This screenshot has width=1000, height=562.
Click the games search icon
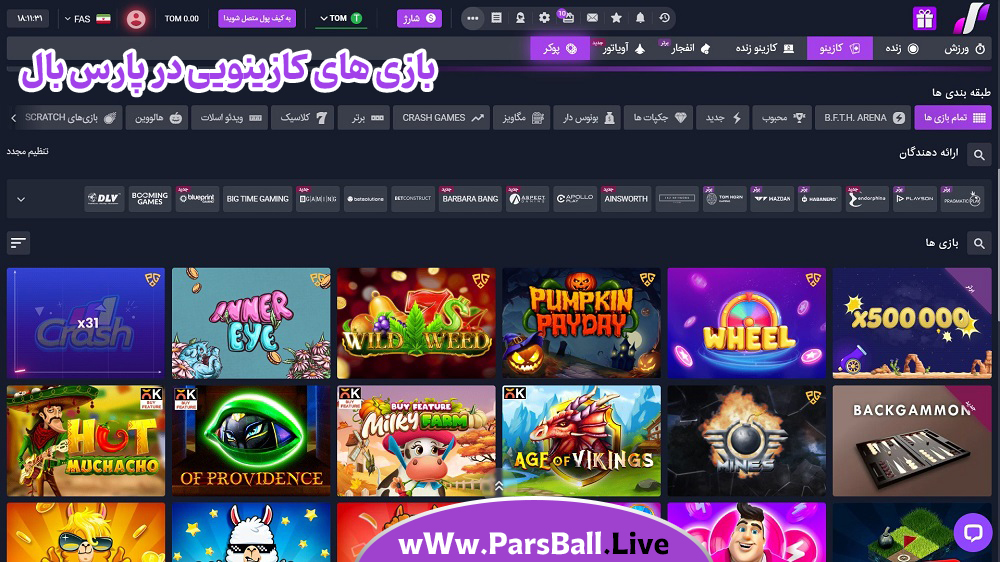(x=979, y=243)
